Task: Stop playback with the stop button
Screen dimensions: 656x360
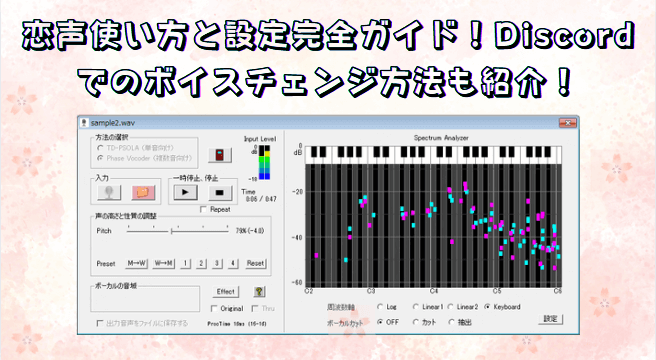Action: (x=220, y=193)
